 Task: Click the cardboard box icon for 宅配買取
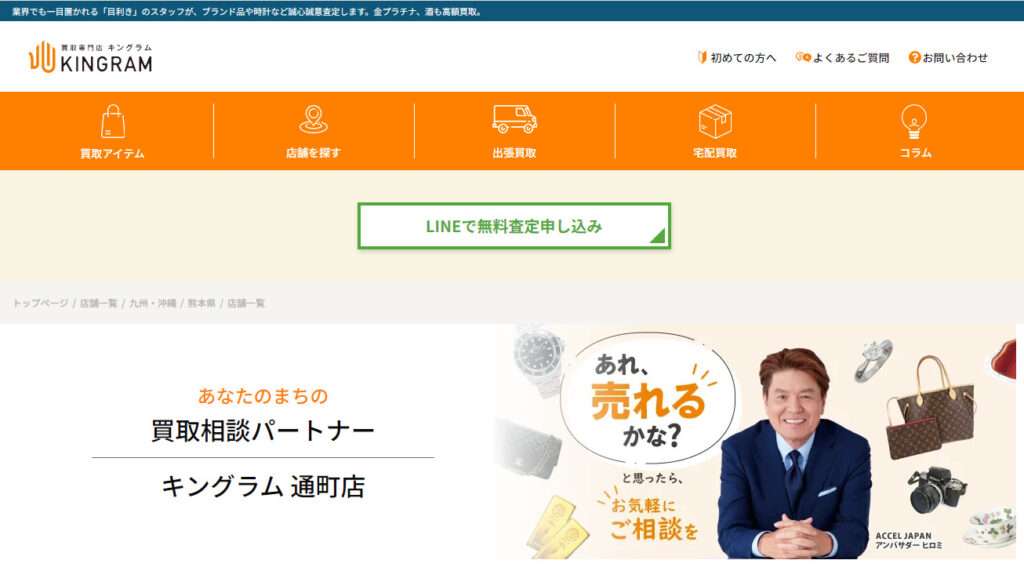point(715,121)
